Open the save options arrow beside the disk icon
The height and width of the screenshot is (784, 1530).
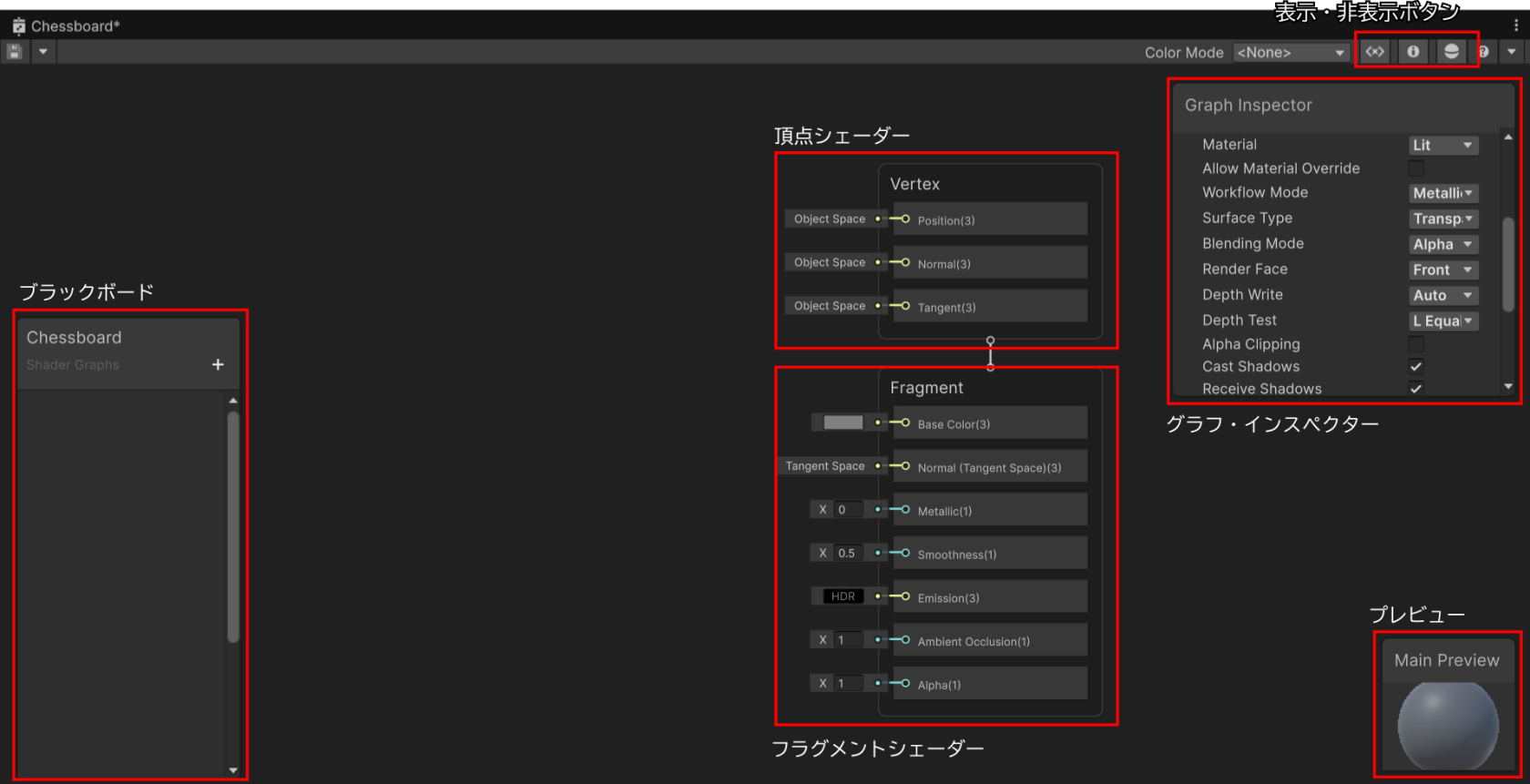(43, 52)
